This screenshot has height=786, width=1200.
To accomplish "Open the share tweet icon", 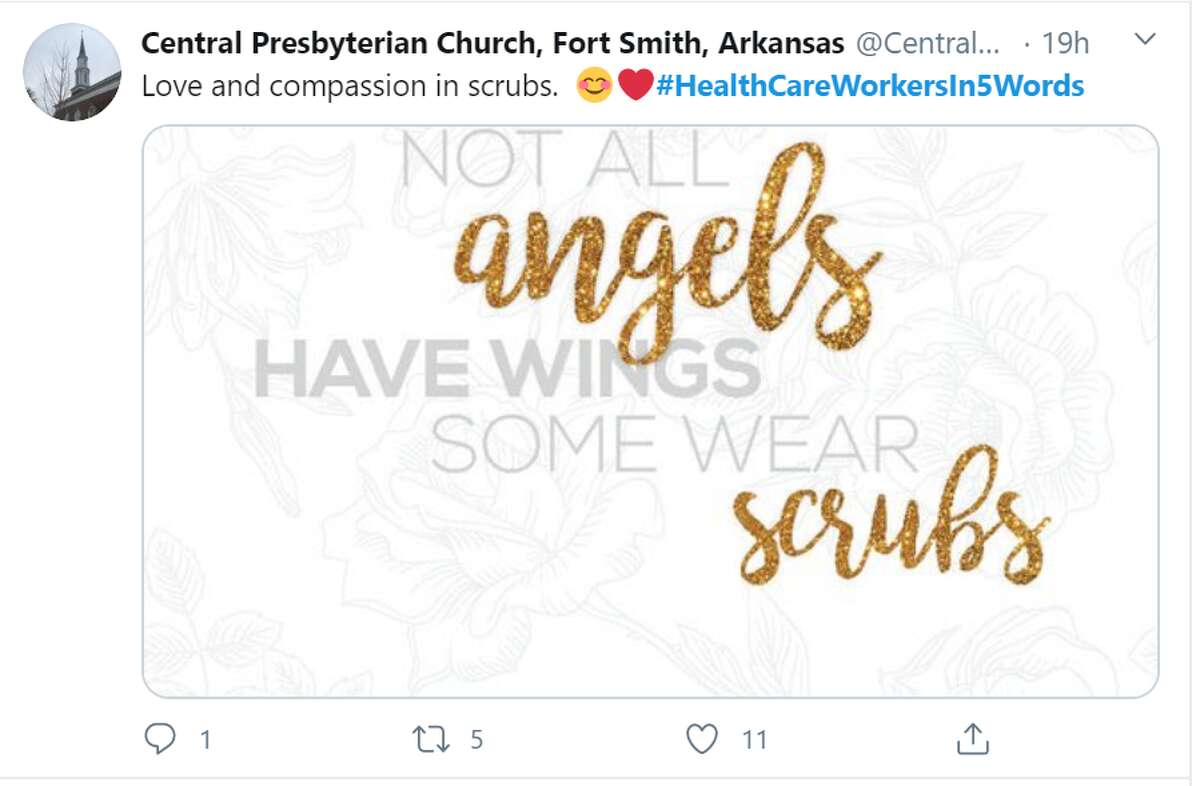I will [x=972, y=739].
